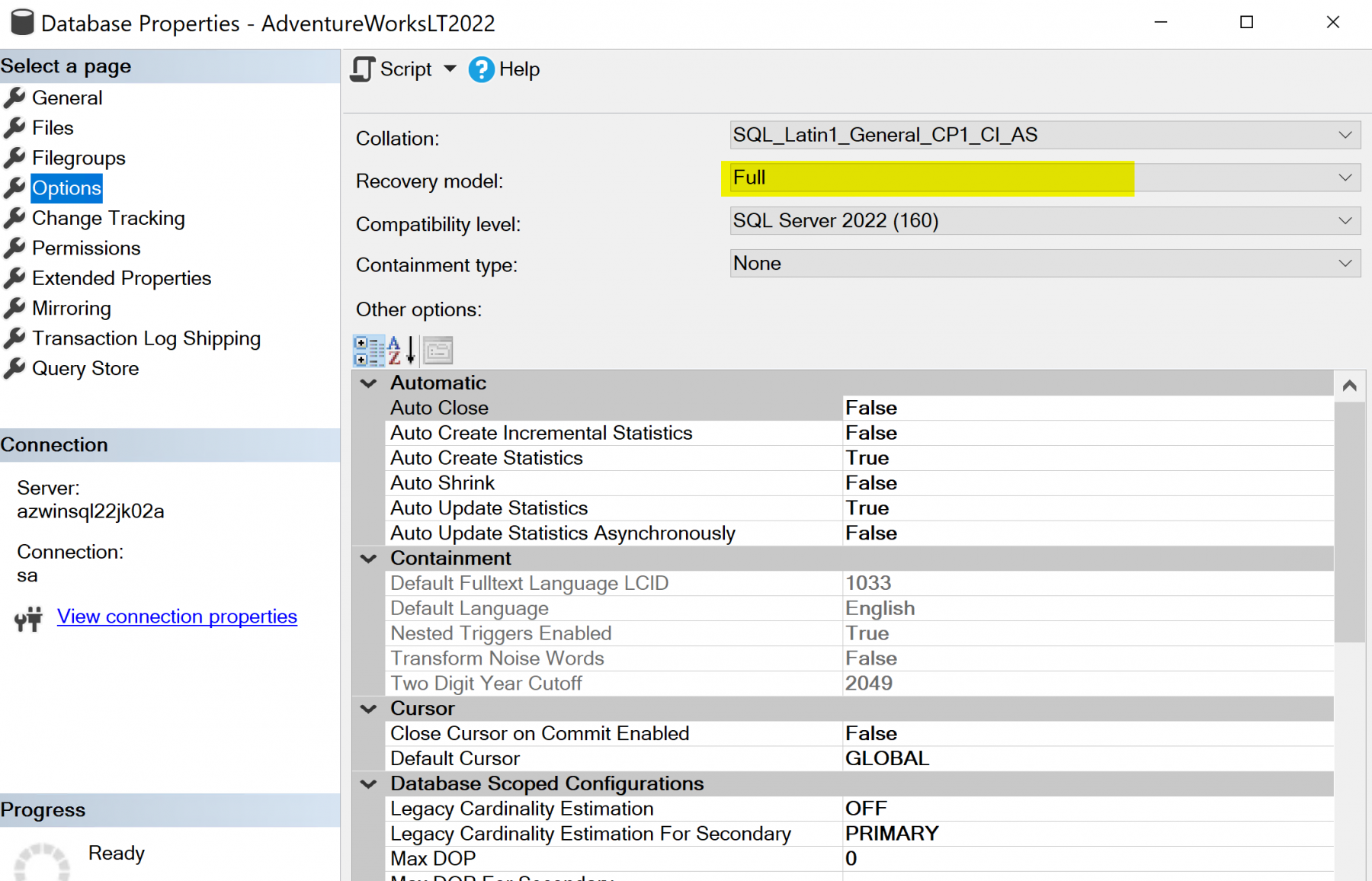Select the Auto Close False value

click(1088, 408)
